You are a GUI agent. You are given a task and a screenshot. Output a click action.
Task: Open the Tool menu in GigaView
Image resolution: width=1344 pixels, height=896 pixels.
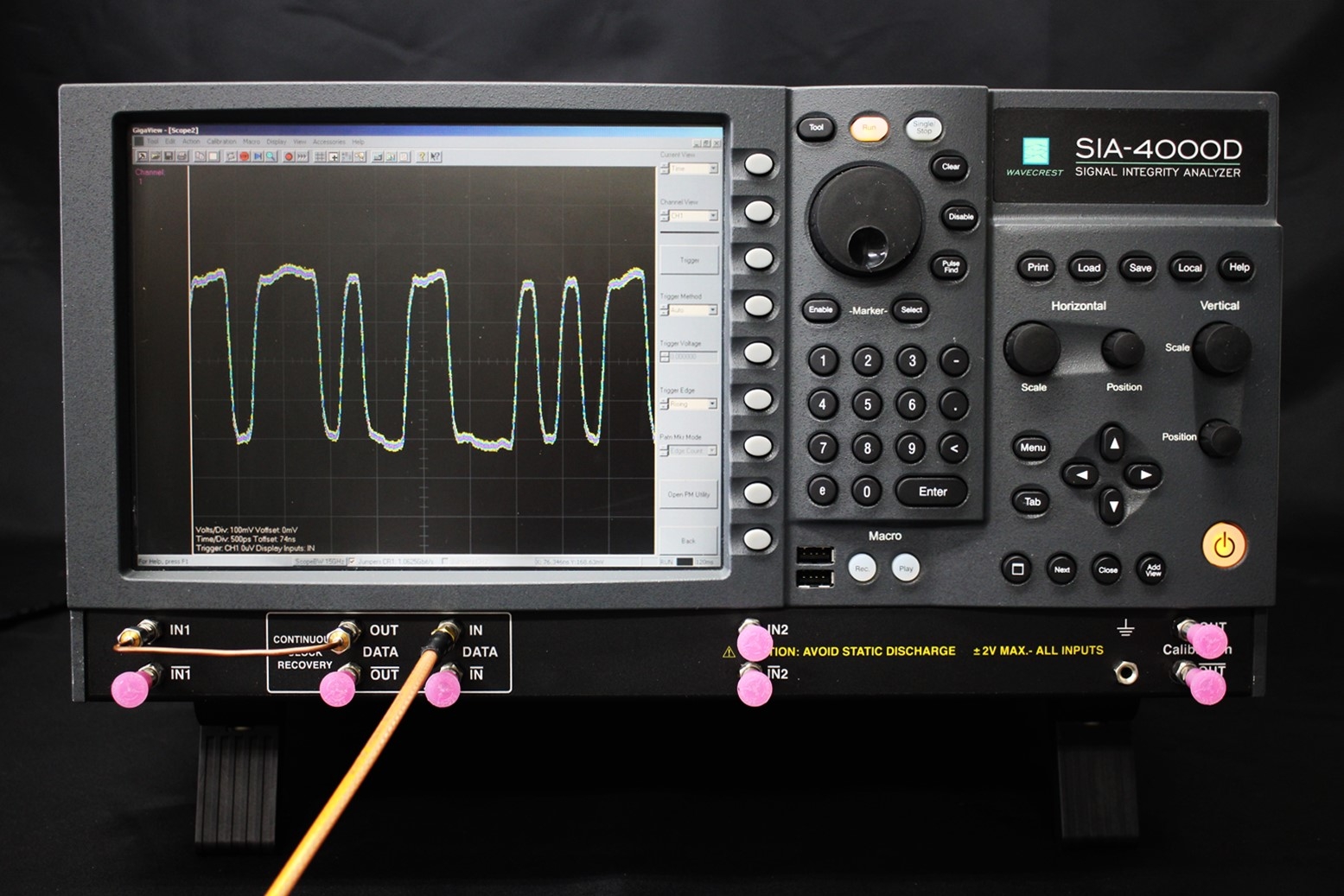pos(153,142)
